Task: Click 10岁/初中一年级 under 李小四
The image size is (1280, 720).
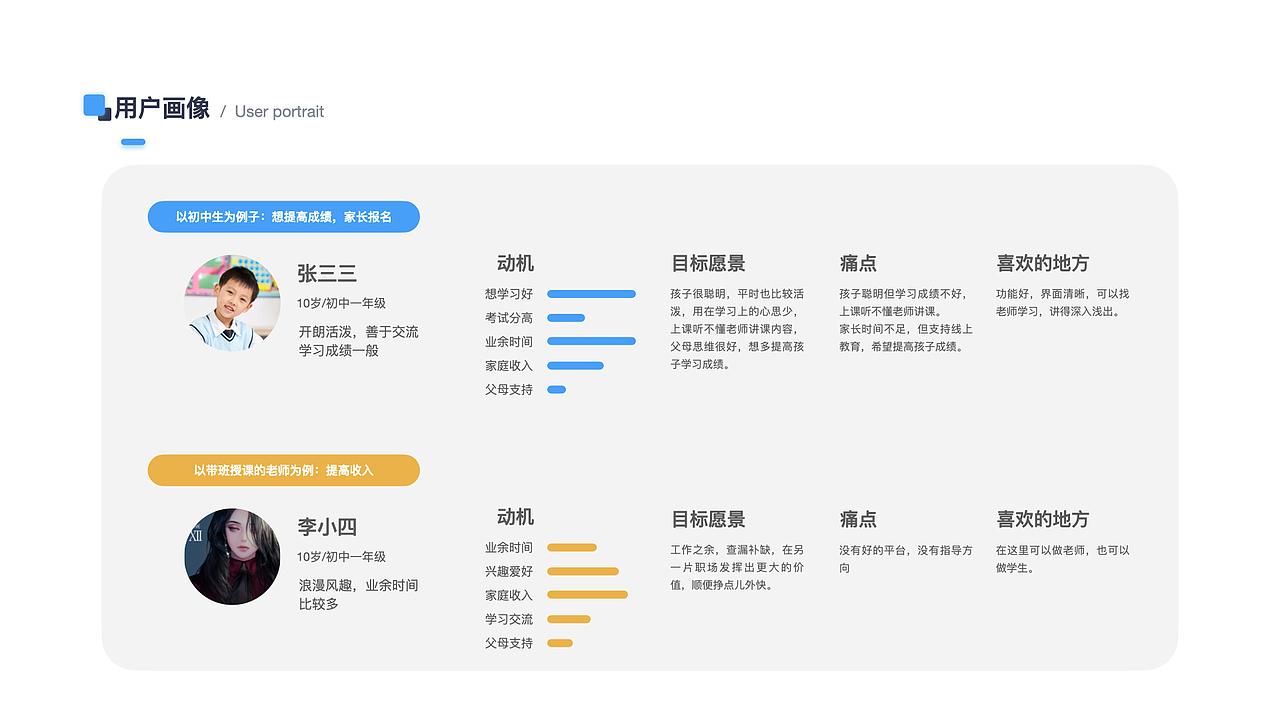Action: 341,556
